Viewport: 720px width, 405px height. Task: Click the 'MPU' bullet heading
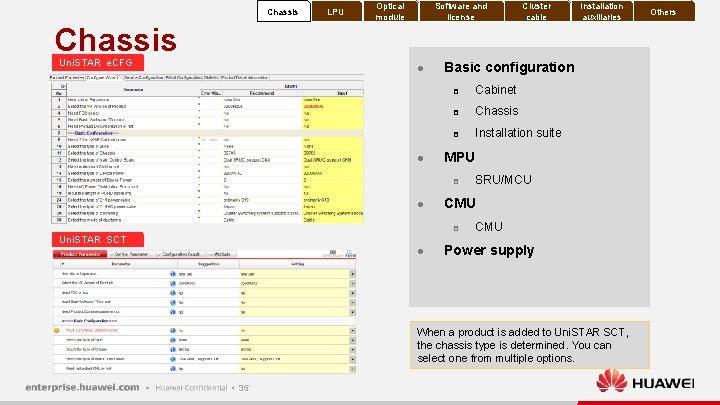pyautogui.click(x=459, y=157)
